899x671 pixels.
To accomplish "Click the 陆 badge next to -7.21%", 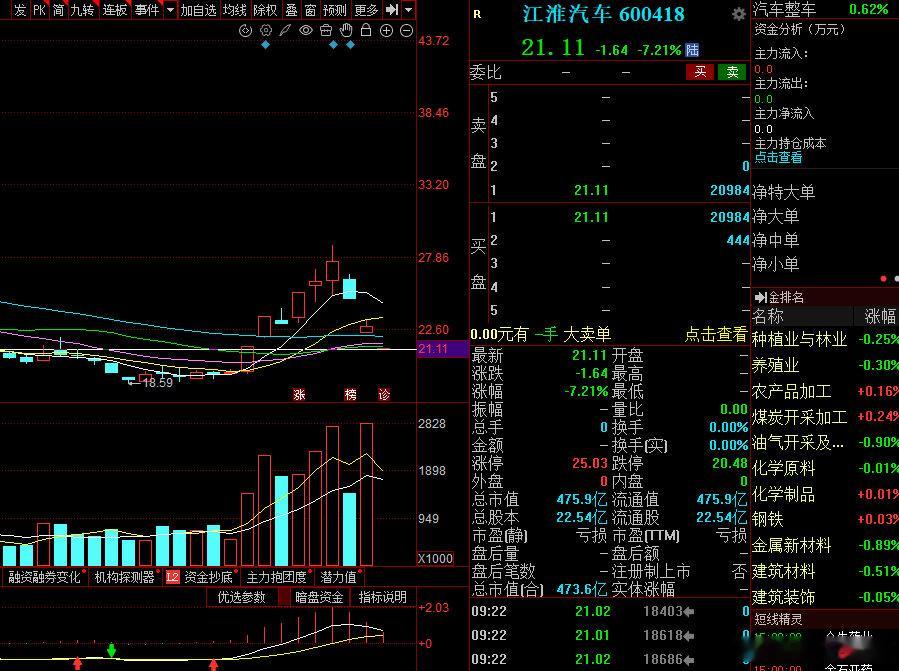I will click(x=692, y=50).
